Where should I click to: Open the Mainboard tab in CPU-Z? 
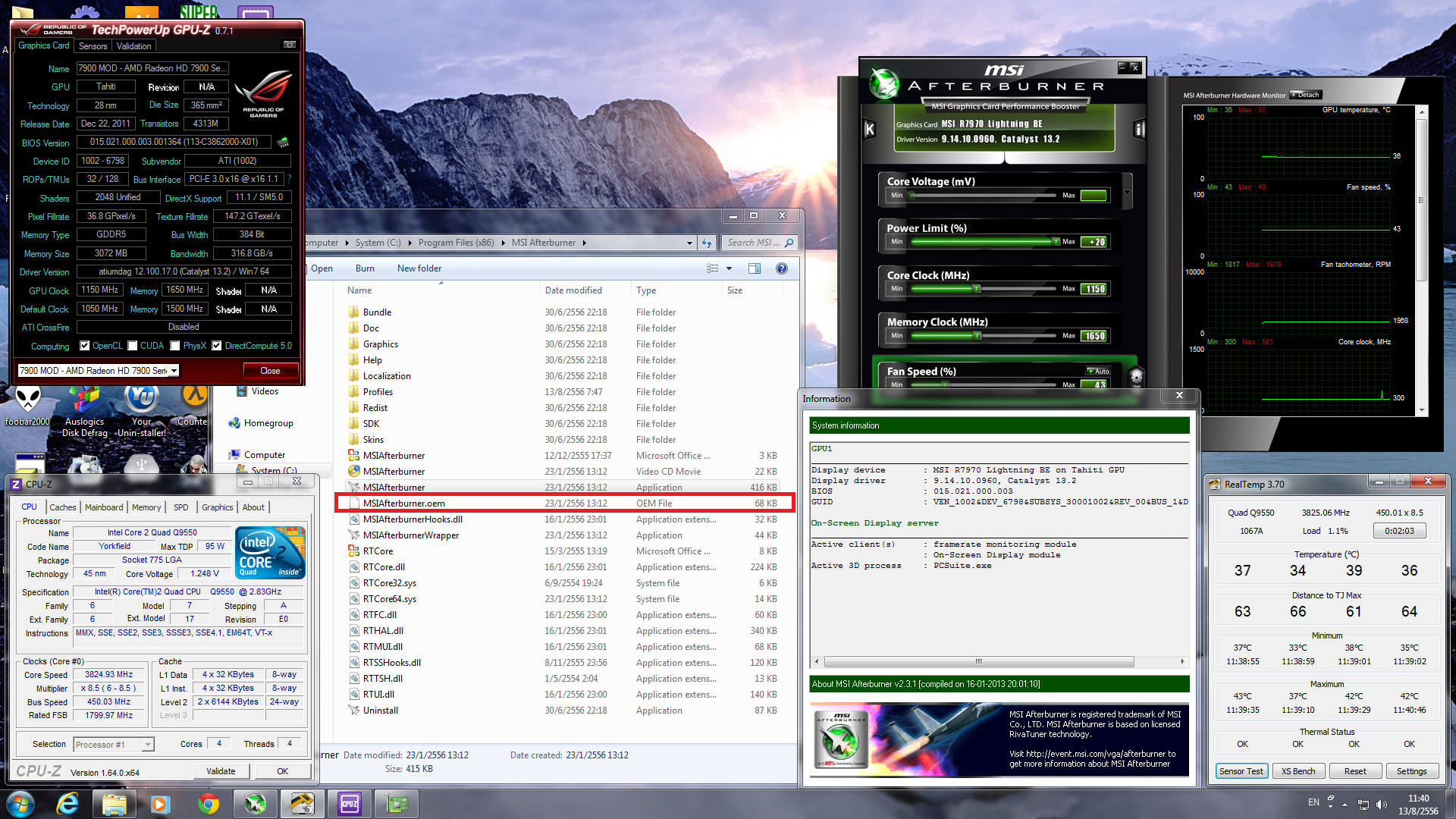point(104,507)
